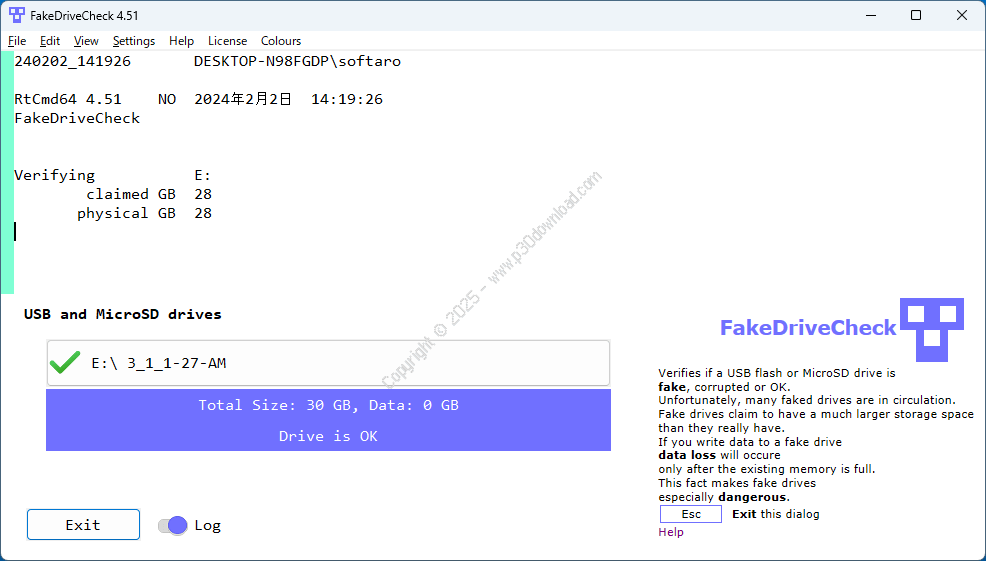Image resolution: width=986 pixels, height=561 pixels.
Task: Open the Colours menu
Action: click(x=281, y=41)
